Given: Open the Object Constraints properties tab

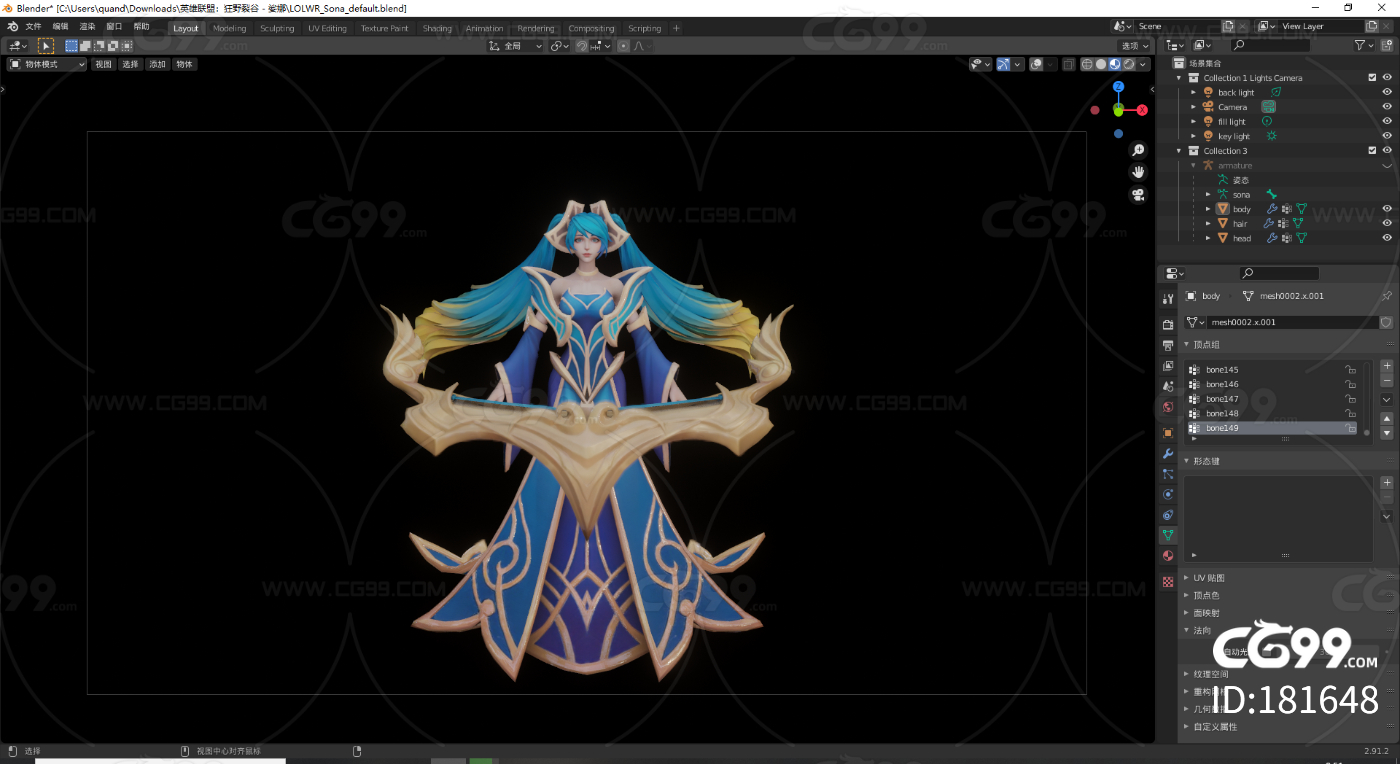Looking at the screenshot, I should point(1167,515).
